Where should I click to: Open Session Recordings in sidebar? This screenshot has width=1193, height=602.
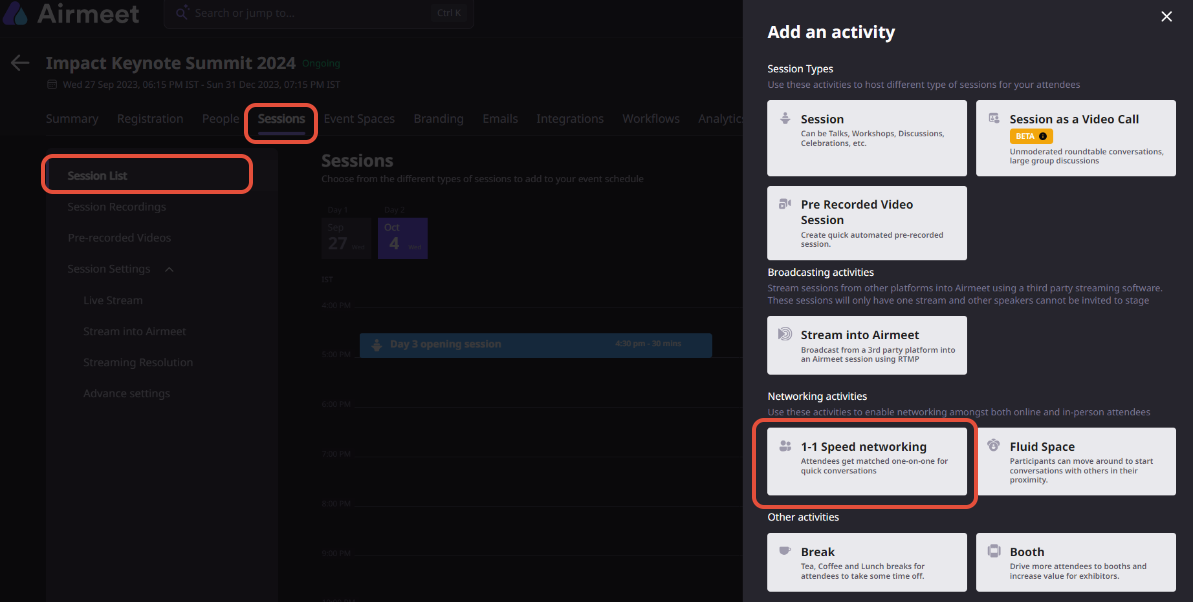tap(116, 207)
